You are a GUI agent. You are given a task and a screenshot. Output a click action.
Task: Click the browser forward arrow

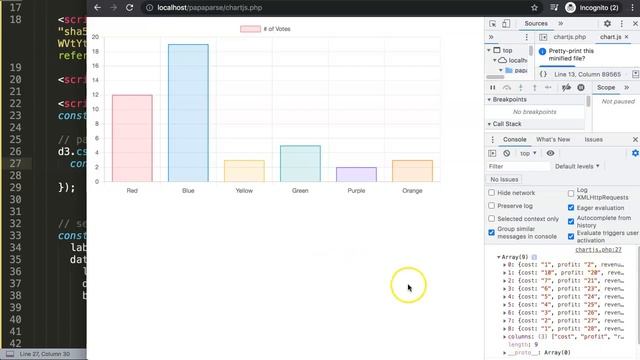(x=113, y=7)
